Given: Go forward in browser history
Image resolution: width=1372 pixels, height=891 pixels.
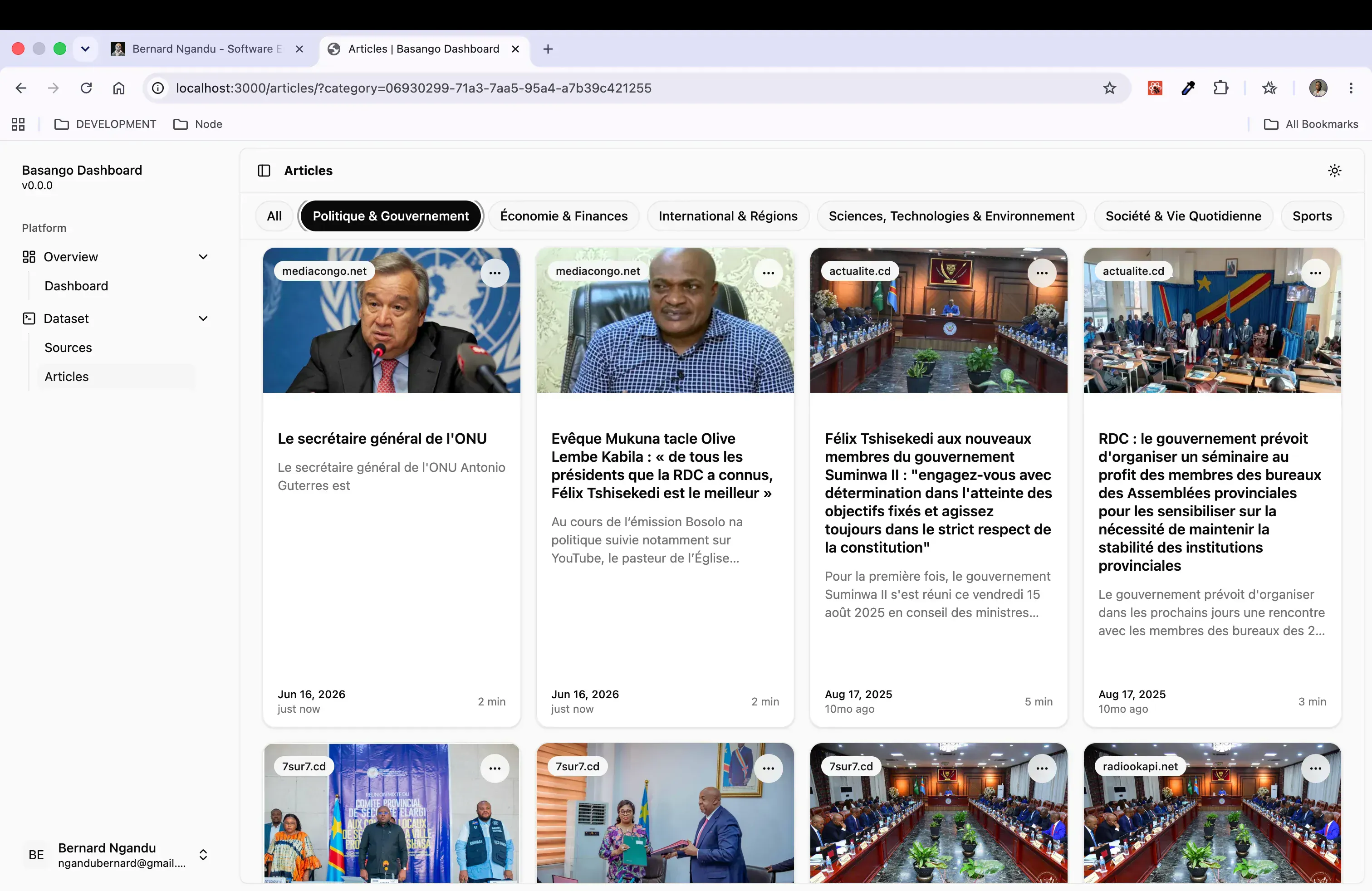Looking at the screenshot, I should click(x=53, y=88).
